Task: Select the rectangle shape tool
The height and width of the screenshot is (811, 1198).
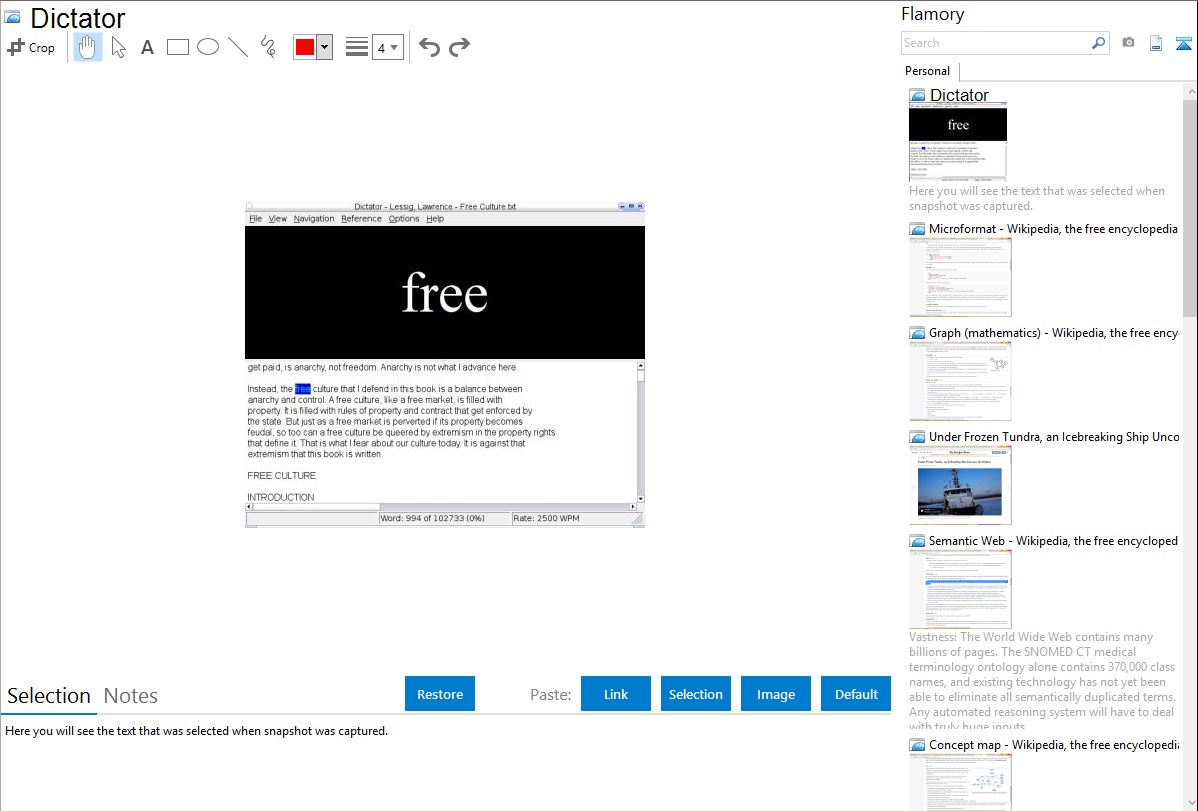Action: pyautogui.click(x=178, y=47)
